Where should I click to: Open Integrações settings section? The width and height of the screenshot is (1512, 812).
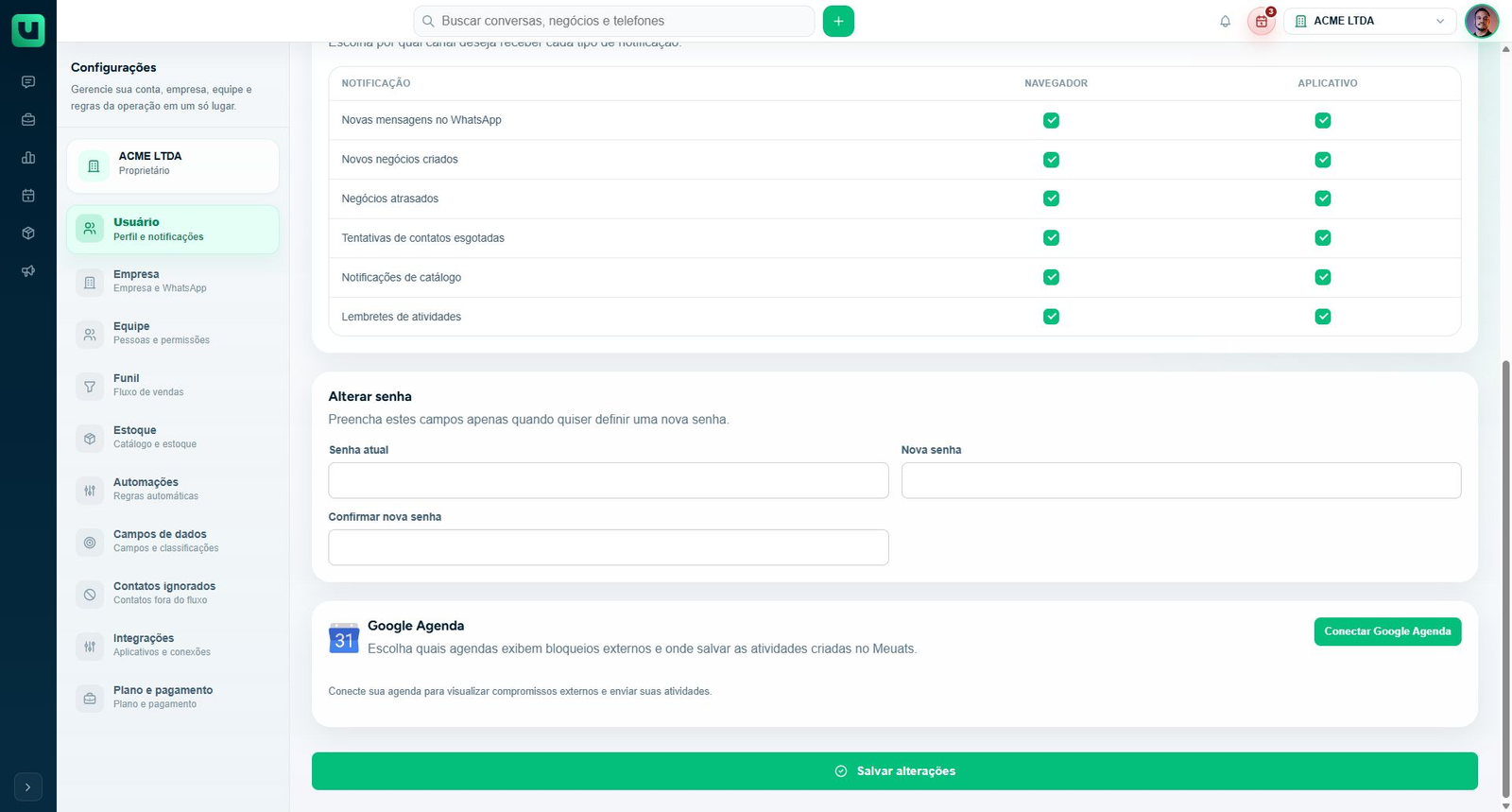173,646
